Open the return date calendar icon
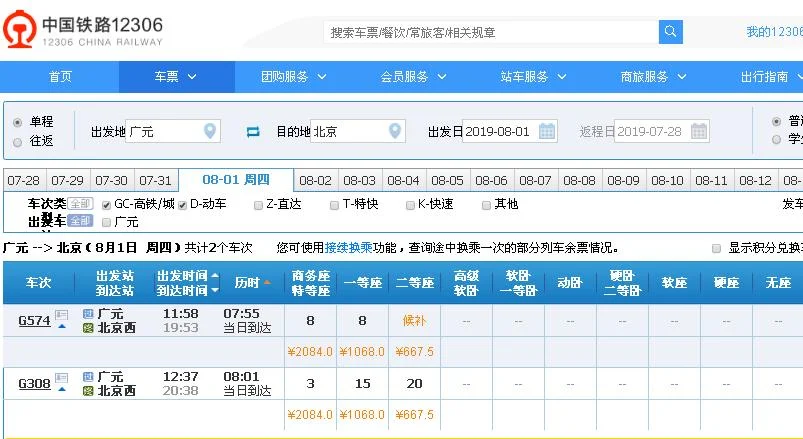Image resolution: width=803 pixels, height=439 pixels. tap(699, 131)
